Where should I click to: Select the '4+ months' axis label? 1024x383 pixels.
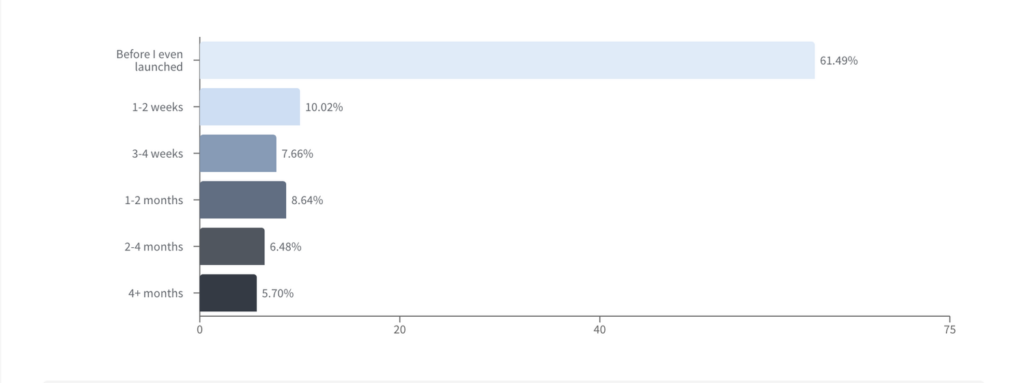[x=155, y=293]
